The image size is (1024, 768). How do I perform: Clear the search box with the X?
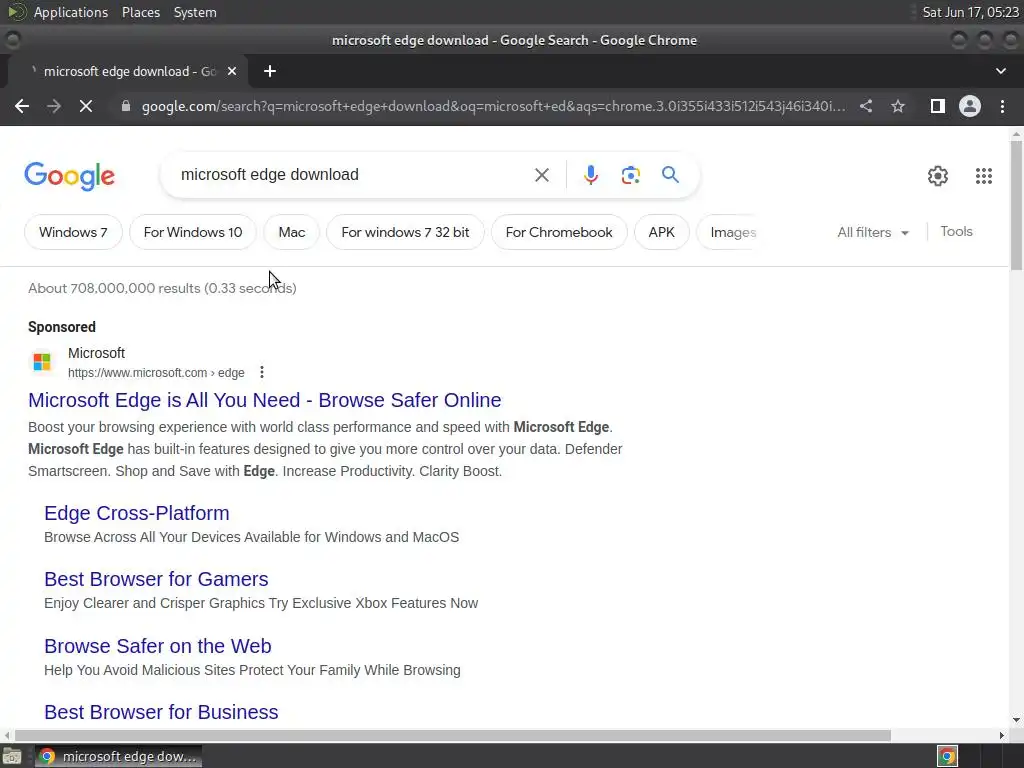coord(541,175)
